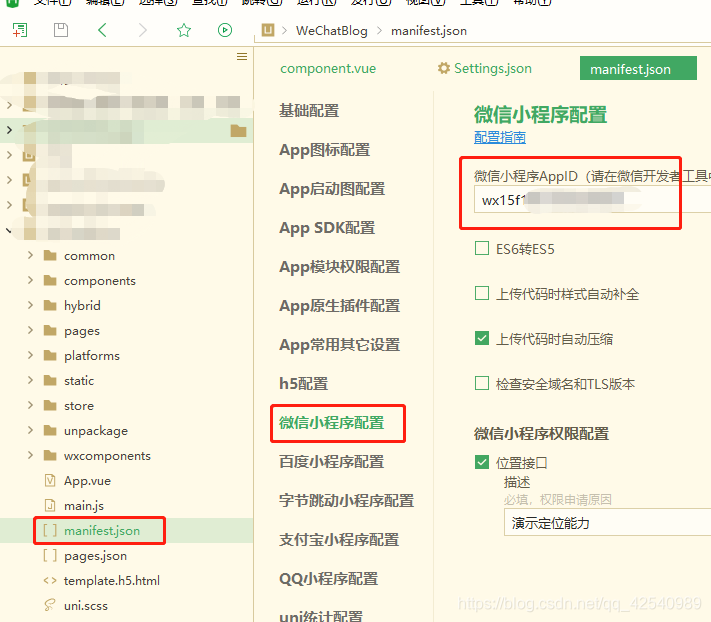Click the pages folder icon
This screenshot has height=622, width=711.
point(50,330)
